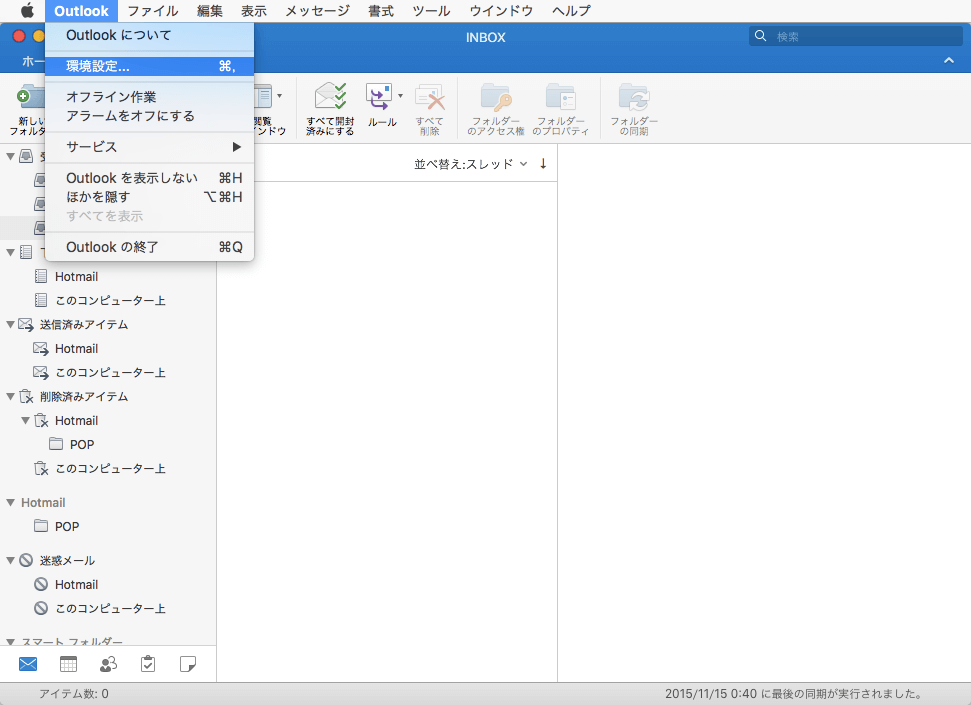Choose ほかを隠す menu item
The width and height of the screenshot is (971, 705).
149,197
